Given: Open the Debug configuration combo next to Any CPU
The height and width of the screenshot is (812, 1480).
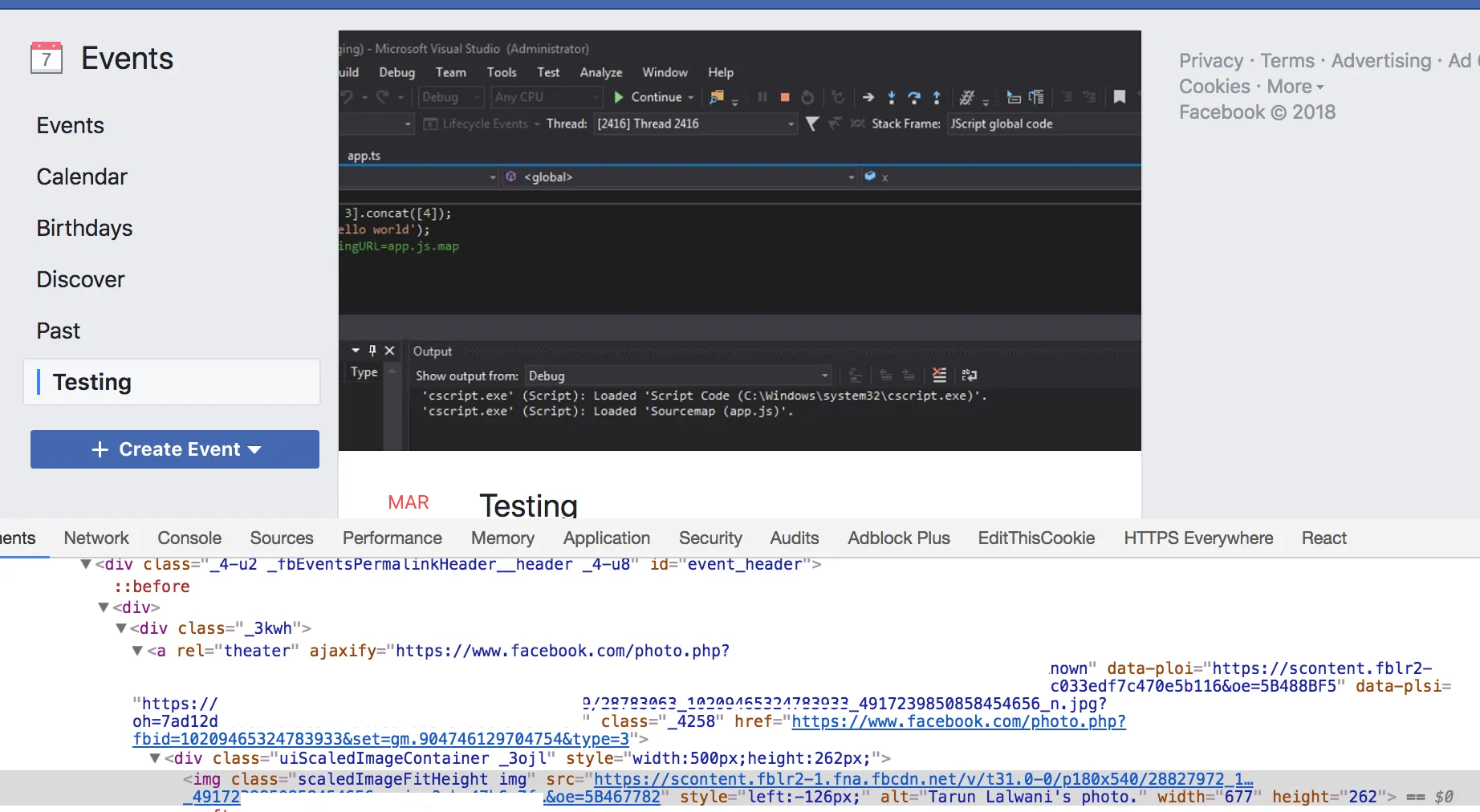Looking at the screenshot, I should pyautogui.click(x=452, y=97).
